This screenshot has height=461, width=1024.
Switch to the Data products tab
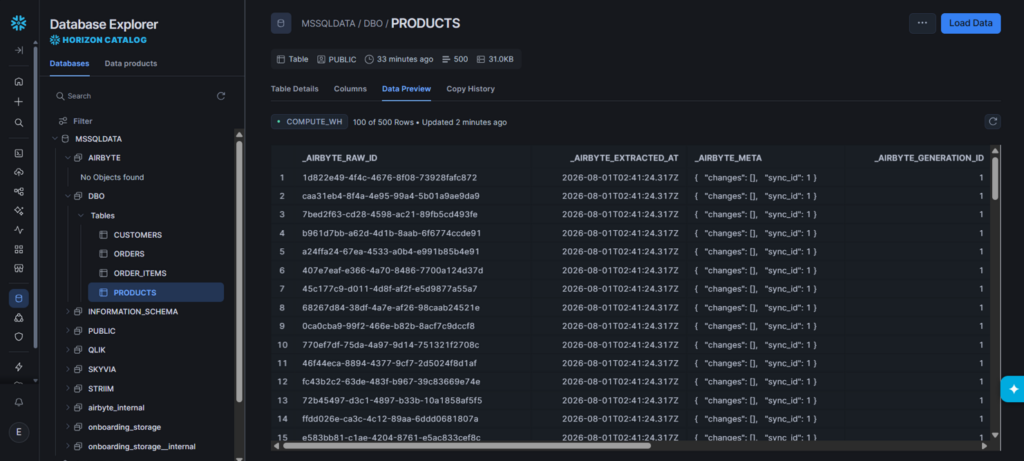[131, 63]
